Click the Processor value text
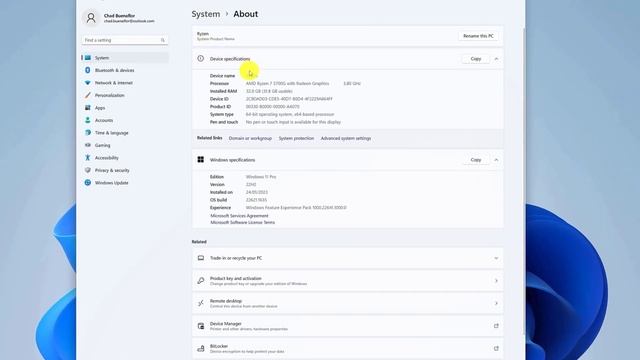 pyautogui.click(x=303, y=83)
